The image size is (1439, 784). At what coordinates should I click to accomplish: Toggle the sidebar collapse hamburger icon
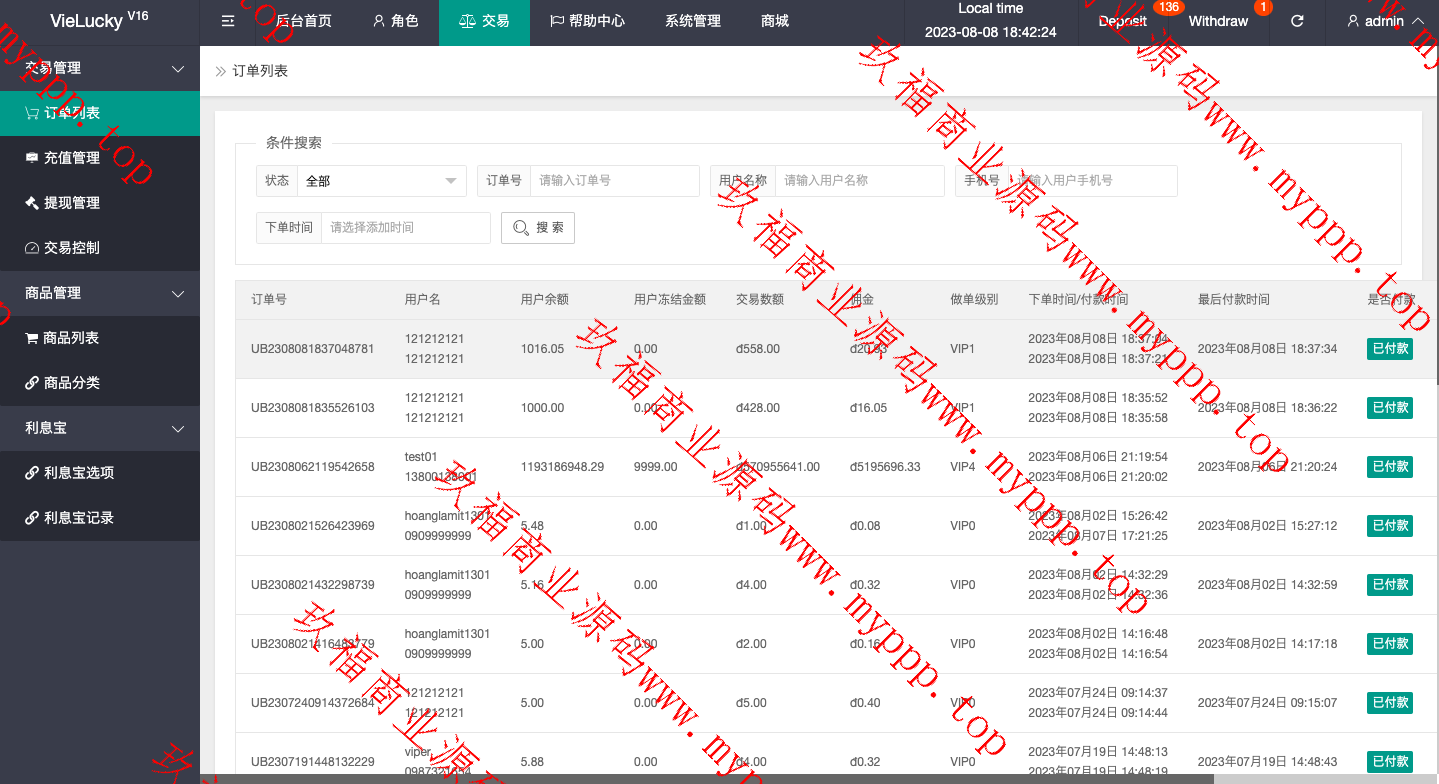228,21
